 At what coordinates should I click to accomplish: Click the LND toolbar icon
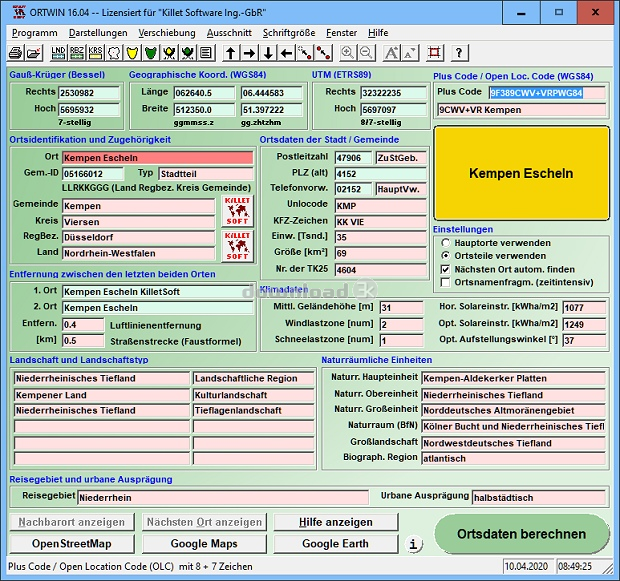[58, 53]
